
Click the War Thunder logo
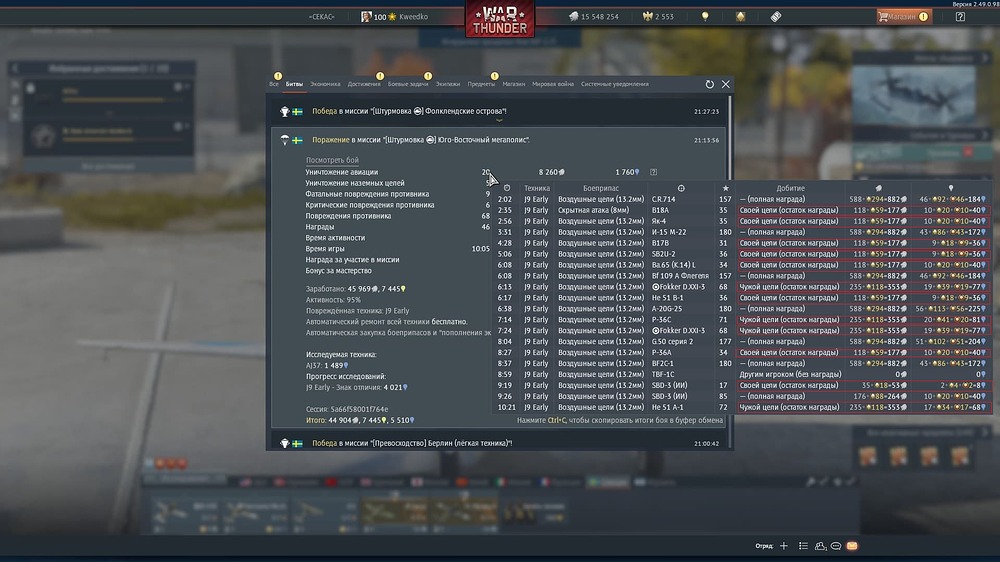tap(499, 20)
